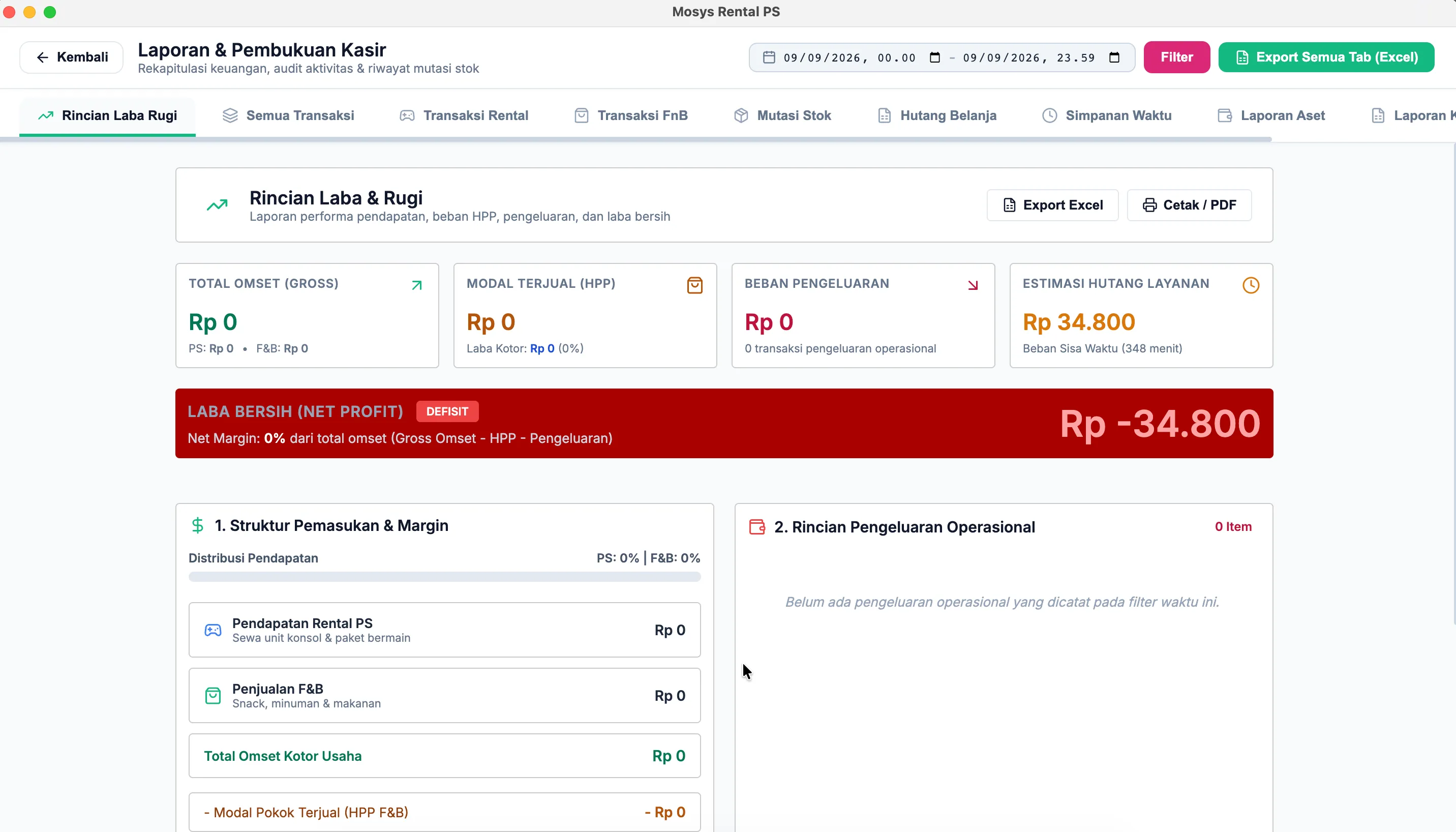Open the Hutang Belanja tab

(x=937, y=115)
